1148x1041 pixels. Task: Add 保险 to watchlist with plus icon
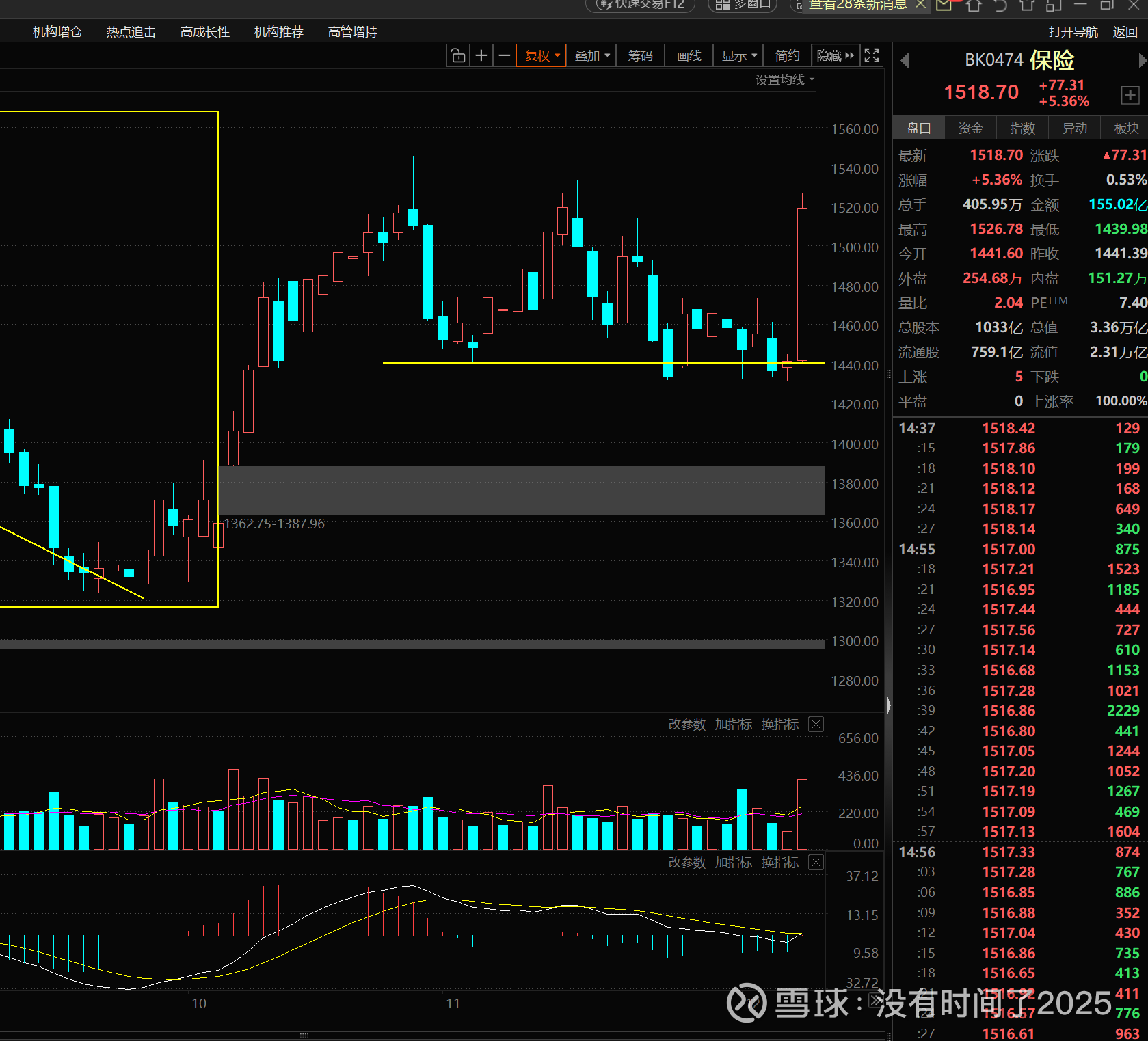[1130, 95]
